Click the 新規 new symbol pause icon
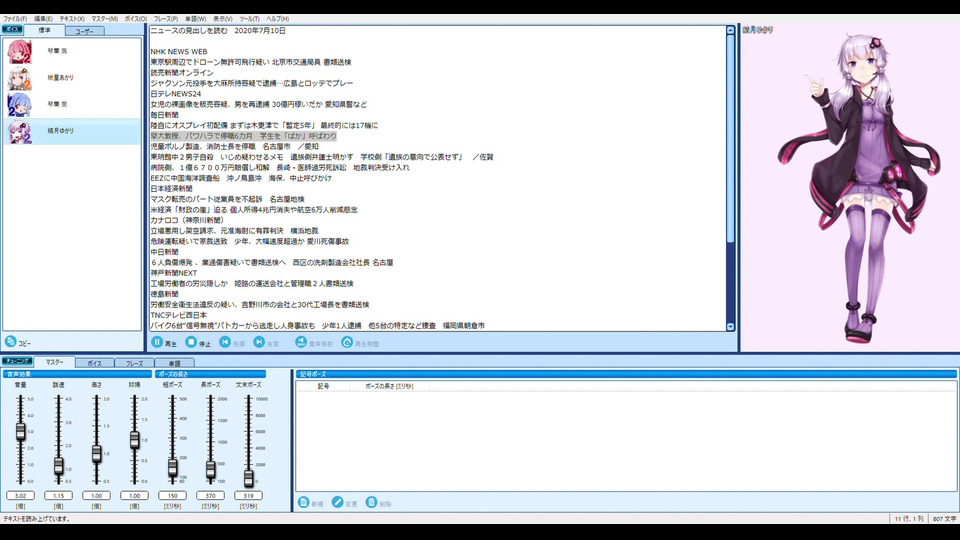This screenshot has height=540, width=960. click(x=303, y=502)
